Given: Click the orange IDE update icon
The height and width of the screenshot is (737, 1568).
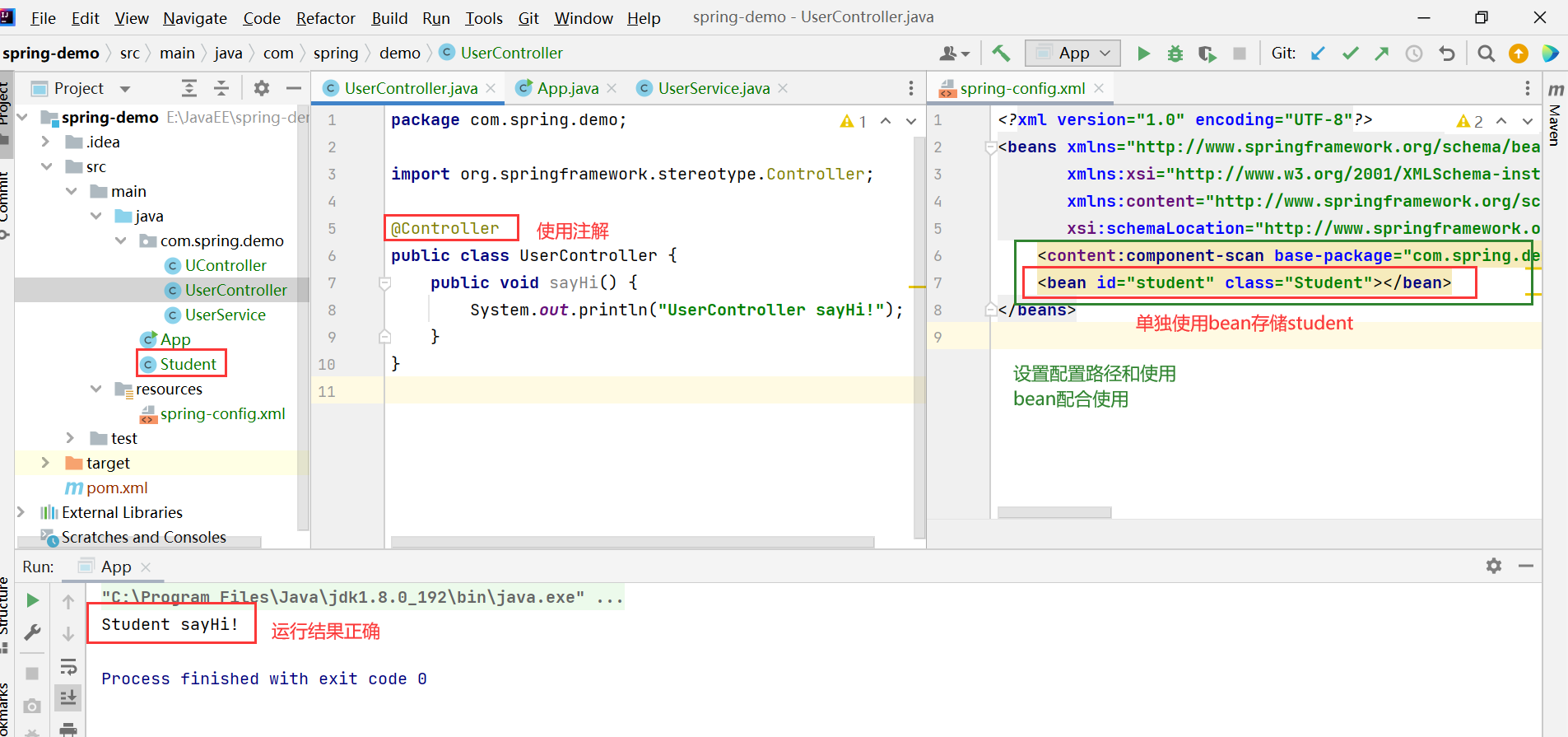Looking at the screenshot, I should click(x=1518, y=54).
